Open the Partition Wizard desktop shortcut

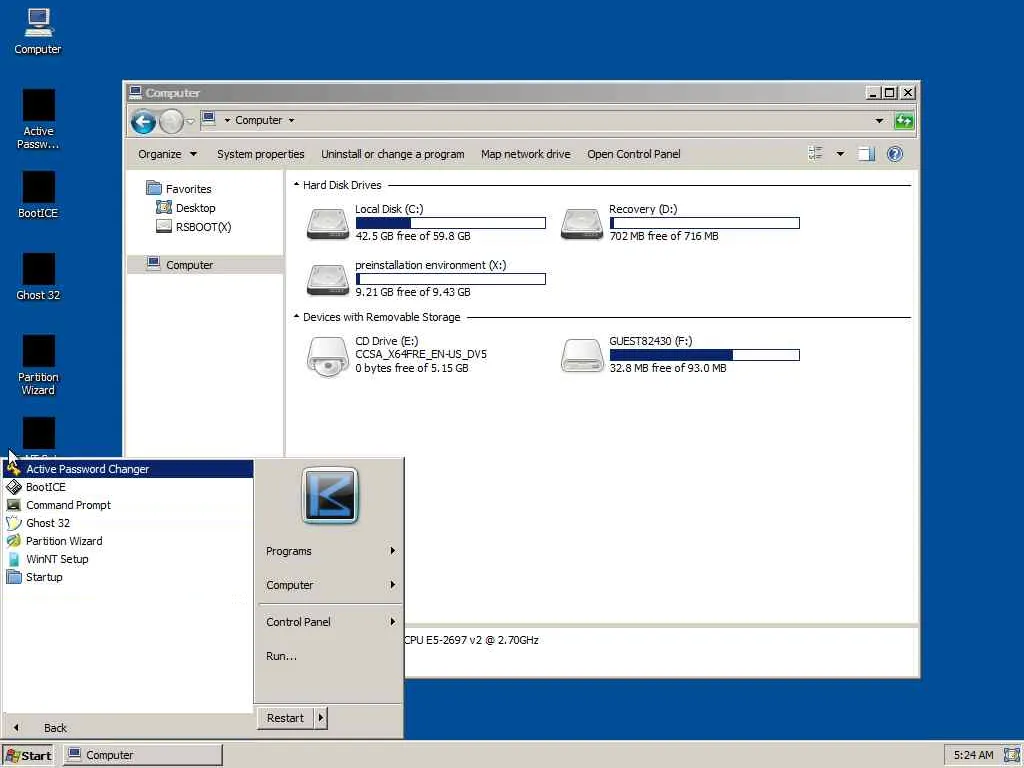pyautogui.click(x=38, y=366)
